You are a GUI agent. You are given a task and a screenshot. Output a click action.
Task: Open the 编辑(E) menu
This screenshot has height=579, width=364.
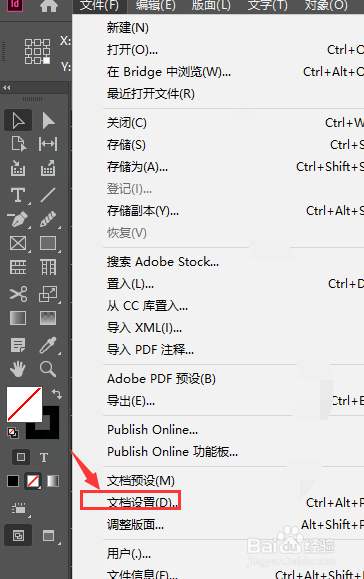(x=155, y=6)
